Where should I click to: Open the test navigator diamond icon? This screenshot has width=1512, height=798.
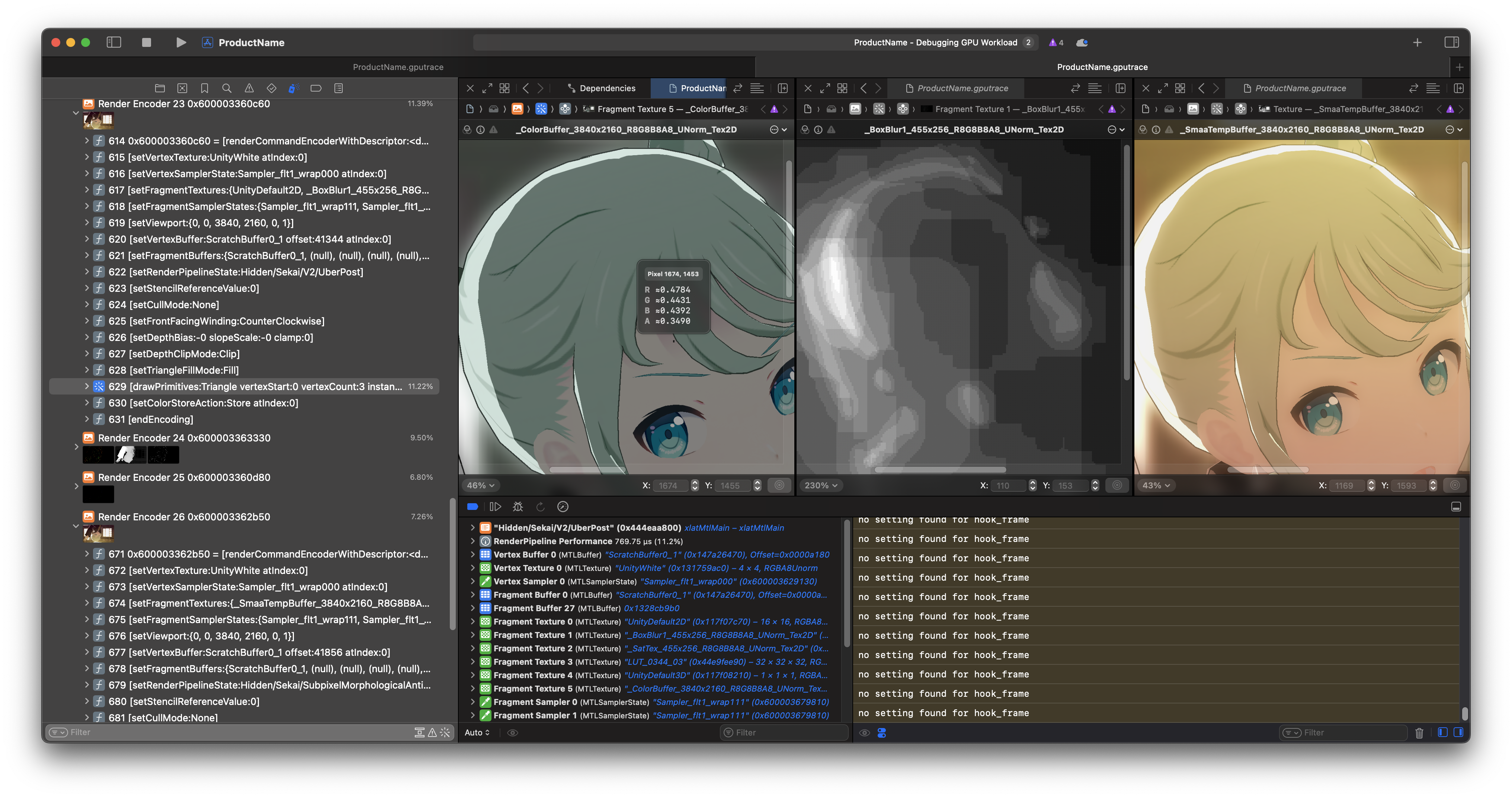[x=271, y=88]
